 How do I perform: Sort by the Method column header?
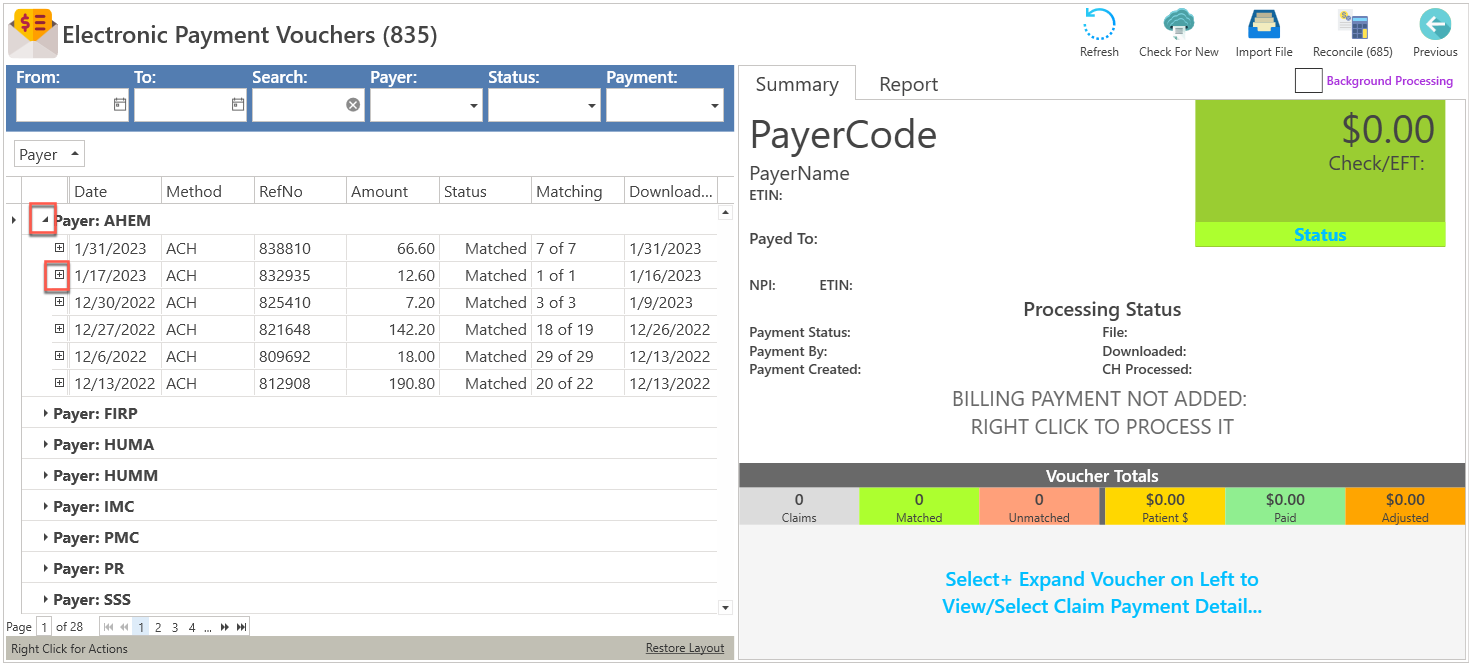(207, 191)
